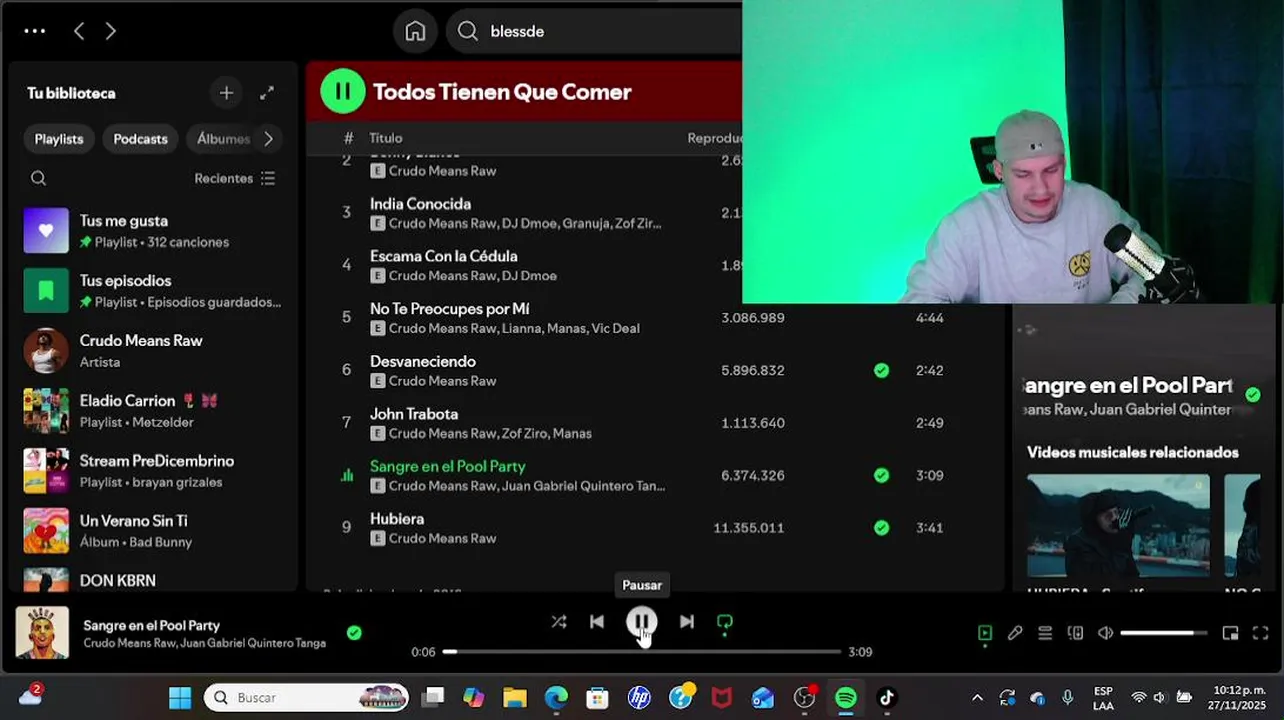Play the track No Te Preocupes por Mí
The width and height of the screenshot is (1284, 720).
(449, 309)
